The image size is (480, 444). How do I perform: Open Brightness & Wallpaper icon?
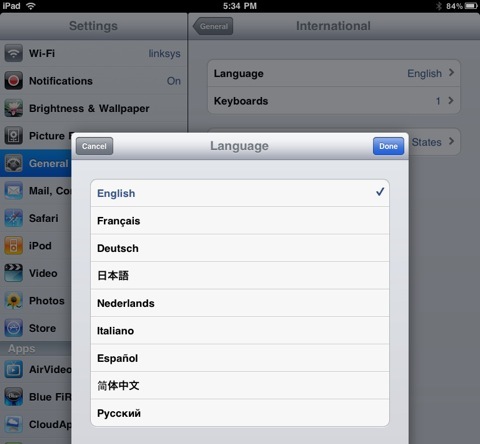(13, 108)
